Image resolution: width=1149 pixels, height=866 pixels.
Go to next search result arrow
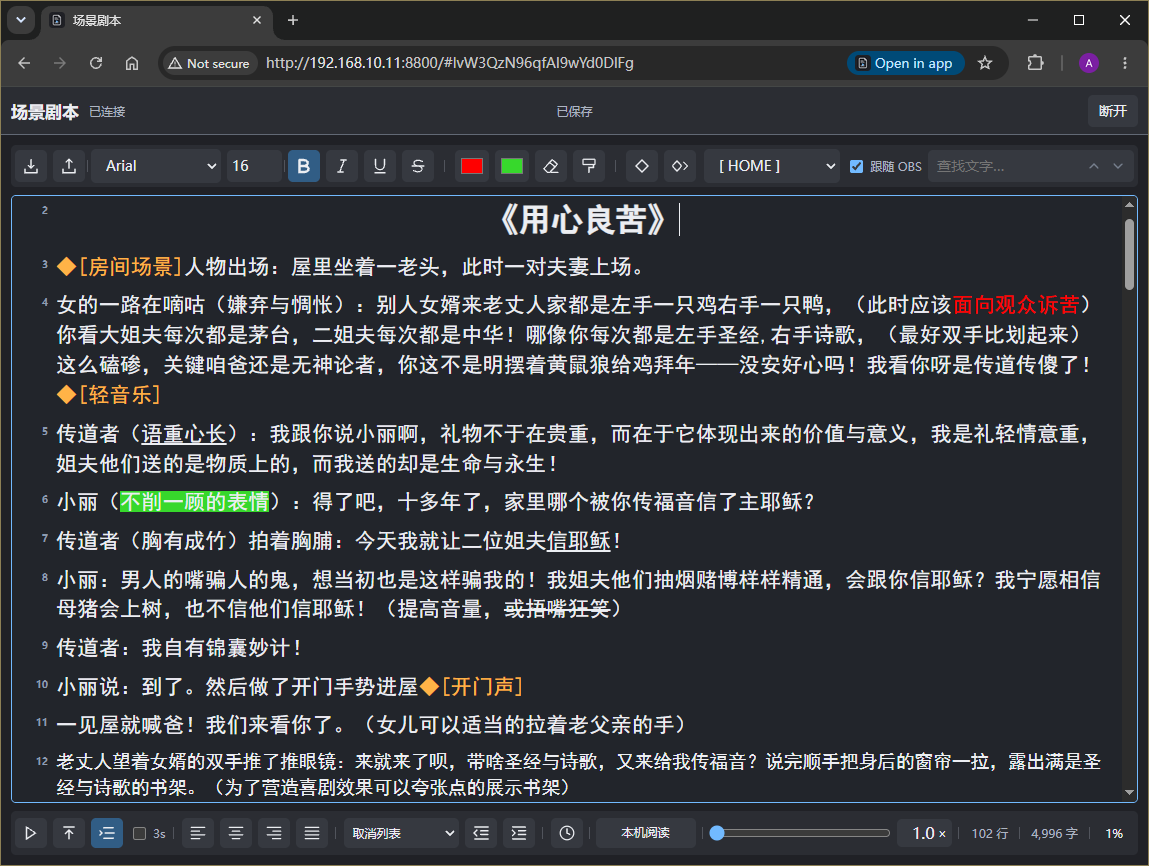(x=1118, y=166)
